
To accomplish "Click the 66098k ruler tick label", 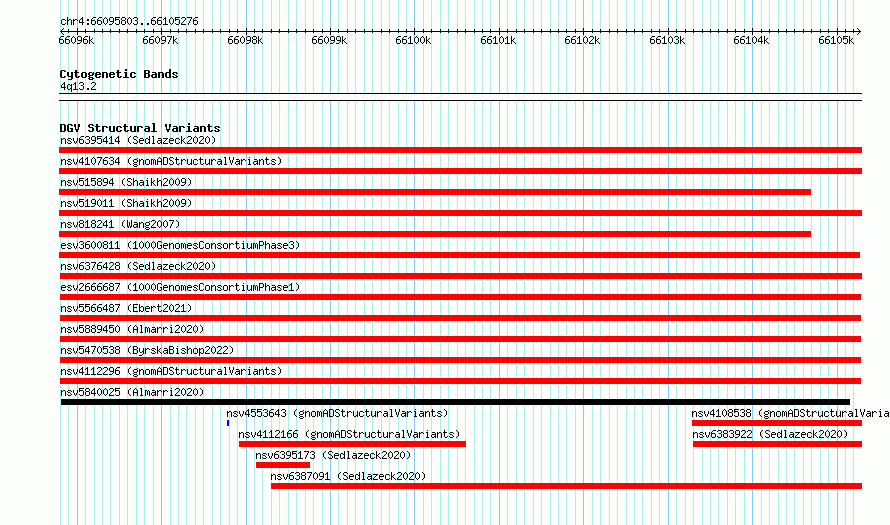I will pyautogui.click(x=245, y=40).
